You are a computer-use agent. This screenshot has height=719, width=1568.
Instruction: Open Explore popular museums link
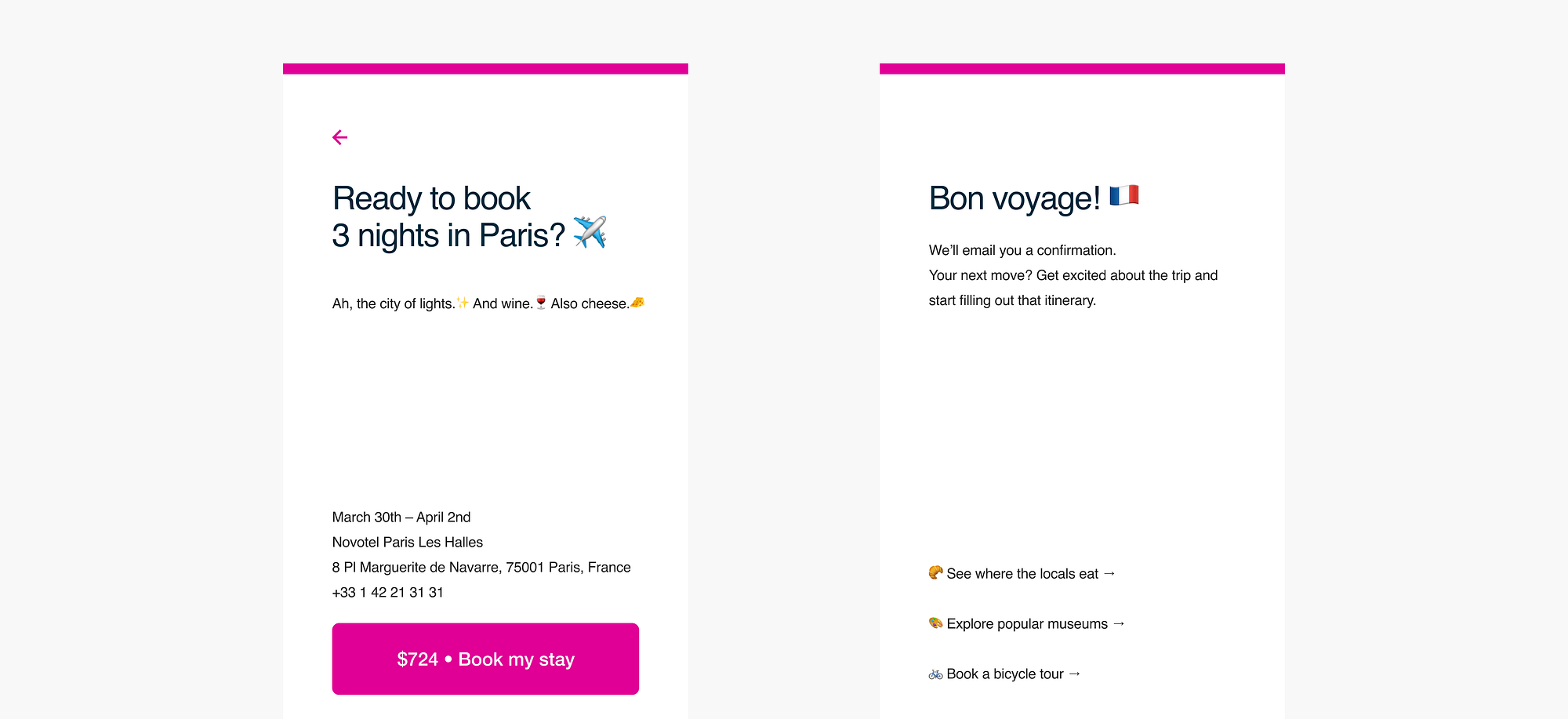point(1026,623)
